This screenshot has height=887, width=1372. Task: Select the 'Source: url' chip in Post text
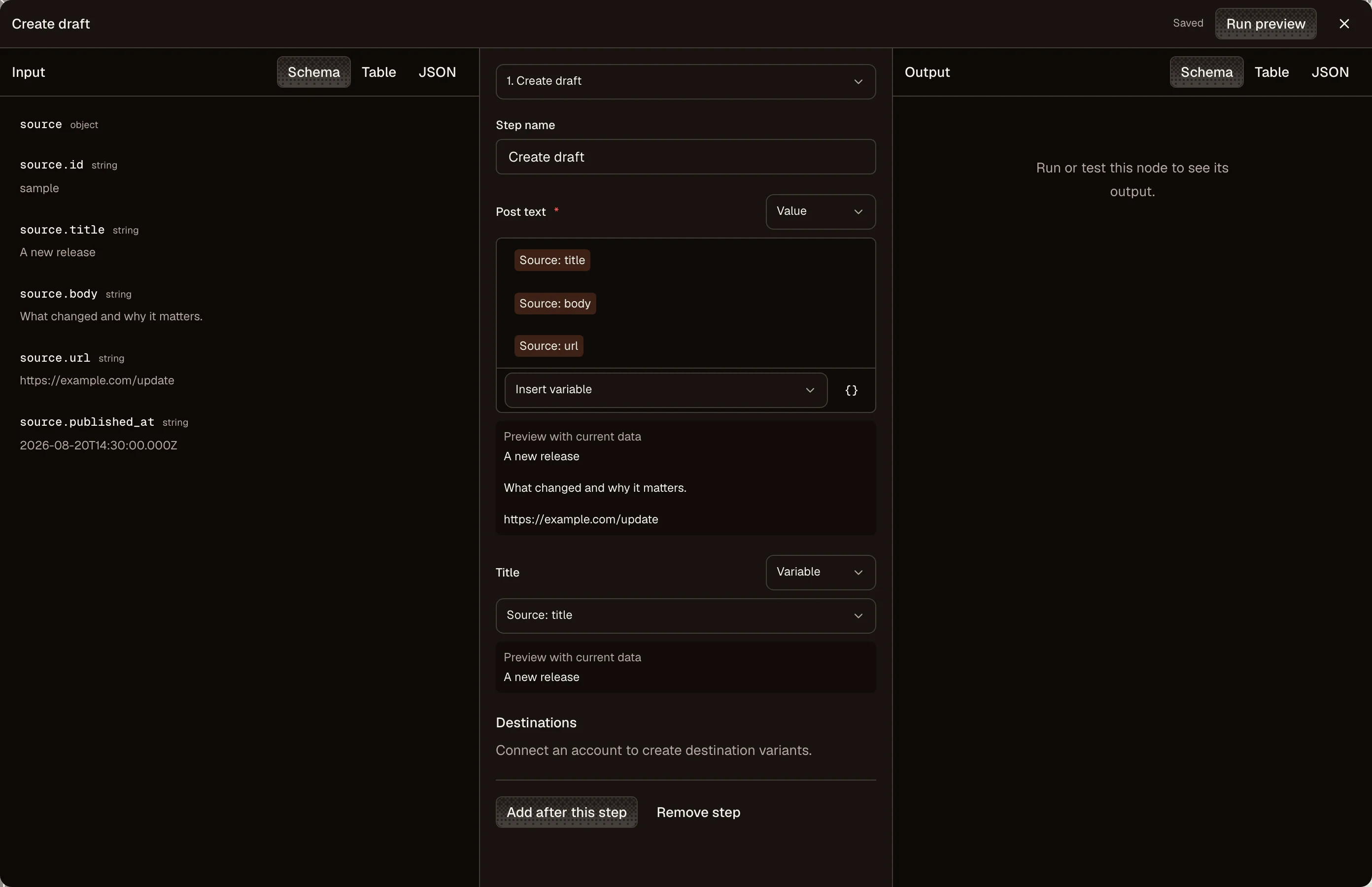[x=549, y=346]
